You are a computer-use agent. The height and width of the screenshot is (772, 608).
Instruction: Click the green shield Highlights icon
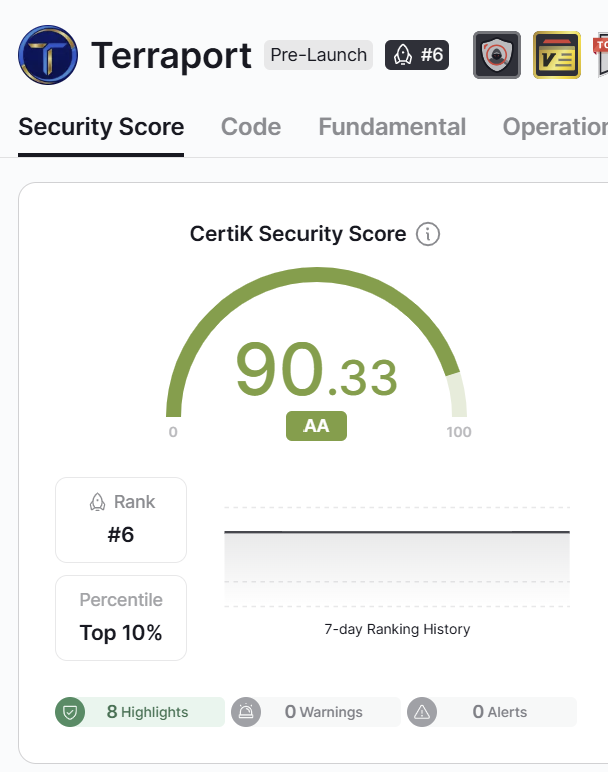(x=70, y=712)
